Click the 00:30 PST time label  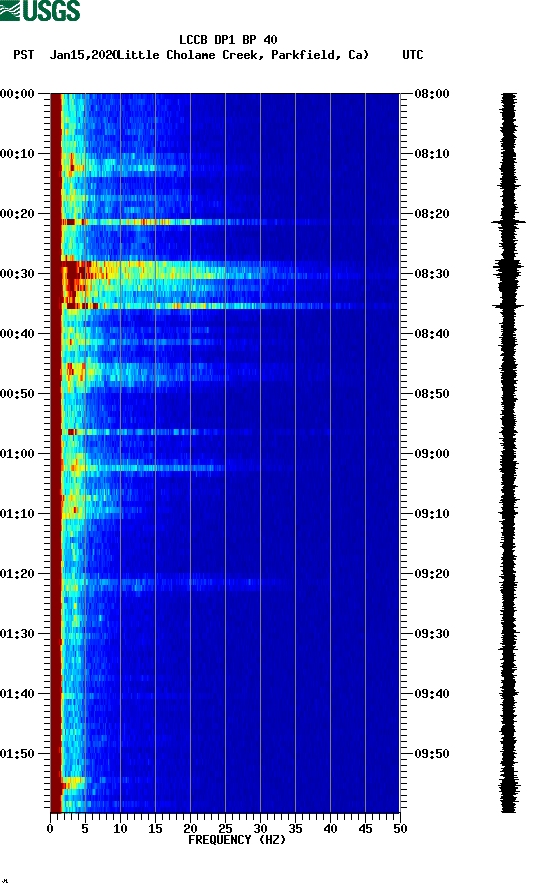coord(17,274)
